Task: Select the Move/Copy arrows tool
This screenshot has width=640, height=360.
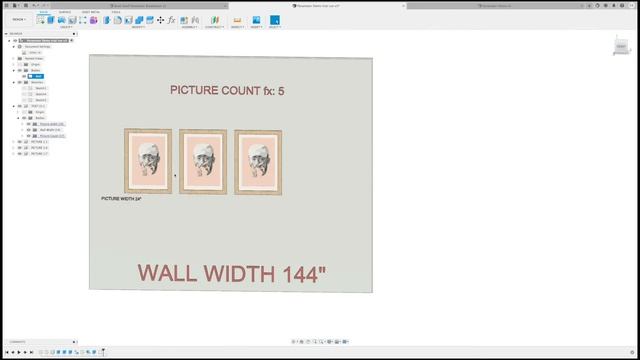Action: point(160,20)
